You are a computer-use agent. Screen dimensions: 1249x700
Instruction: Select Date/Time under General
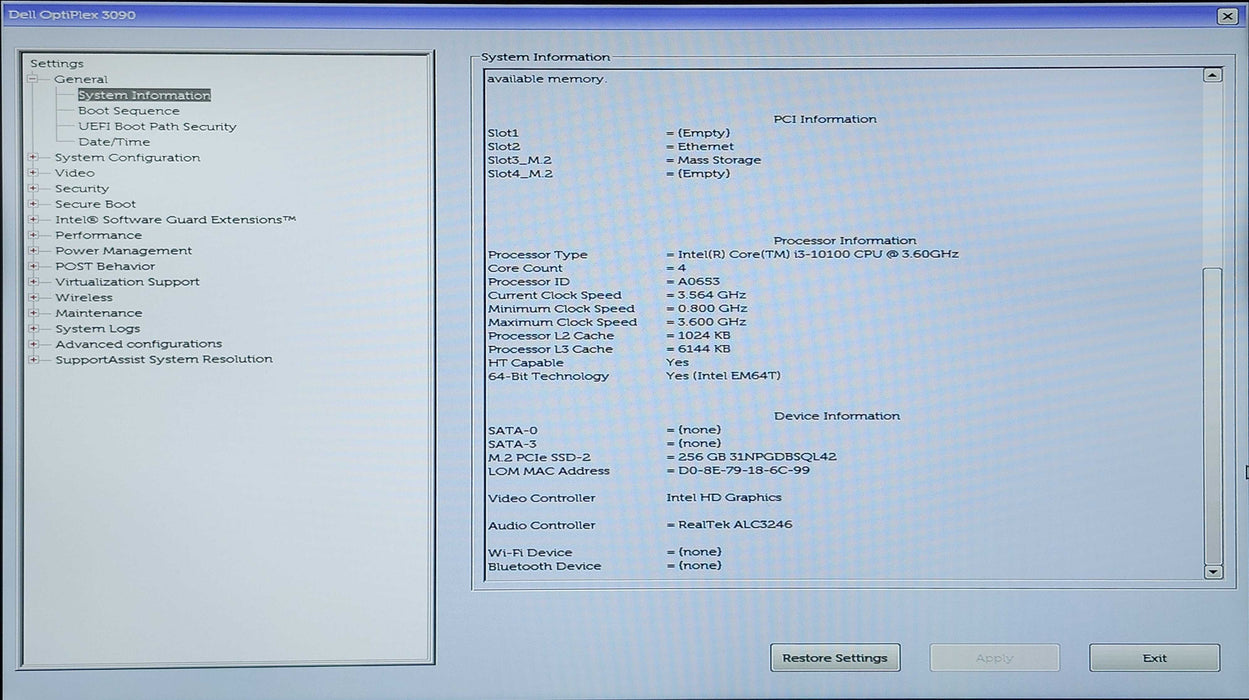114,142
